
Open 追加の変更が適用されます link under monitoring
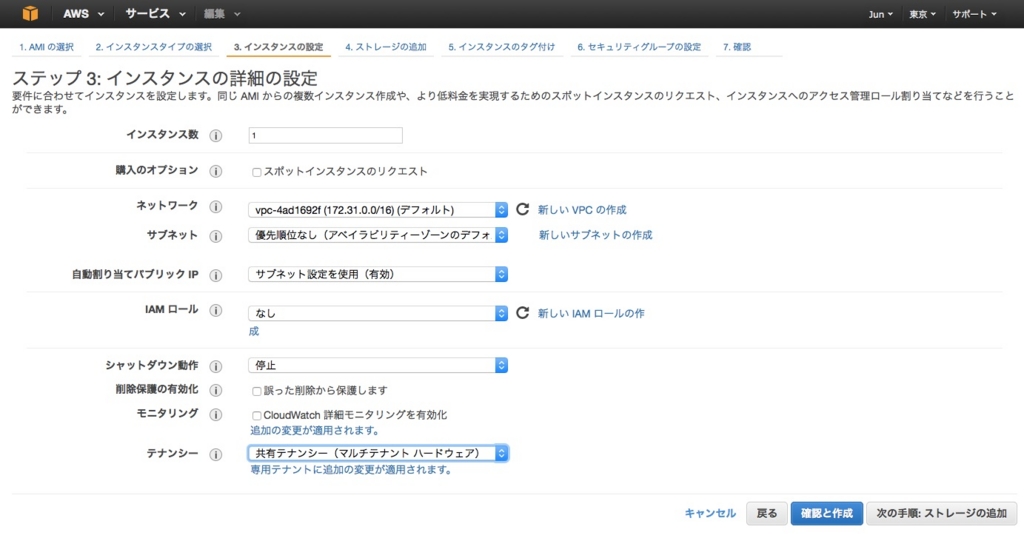[x=315, y=430]
